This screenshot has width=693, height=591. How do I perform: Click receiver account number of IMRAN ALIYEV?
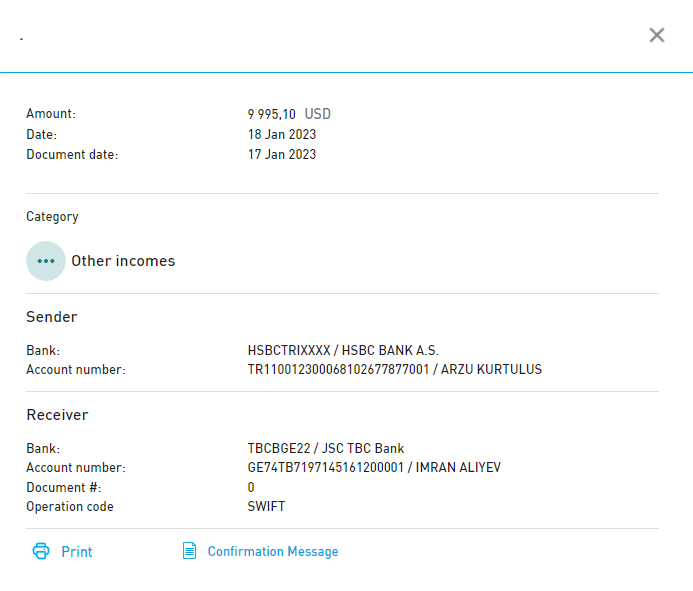pos(374,468)
